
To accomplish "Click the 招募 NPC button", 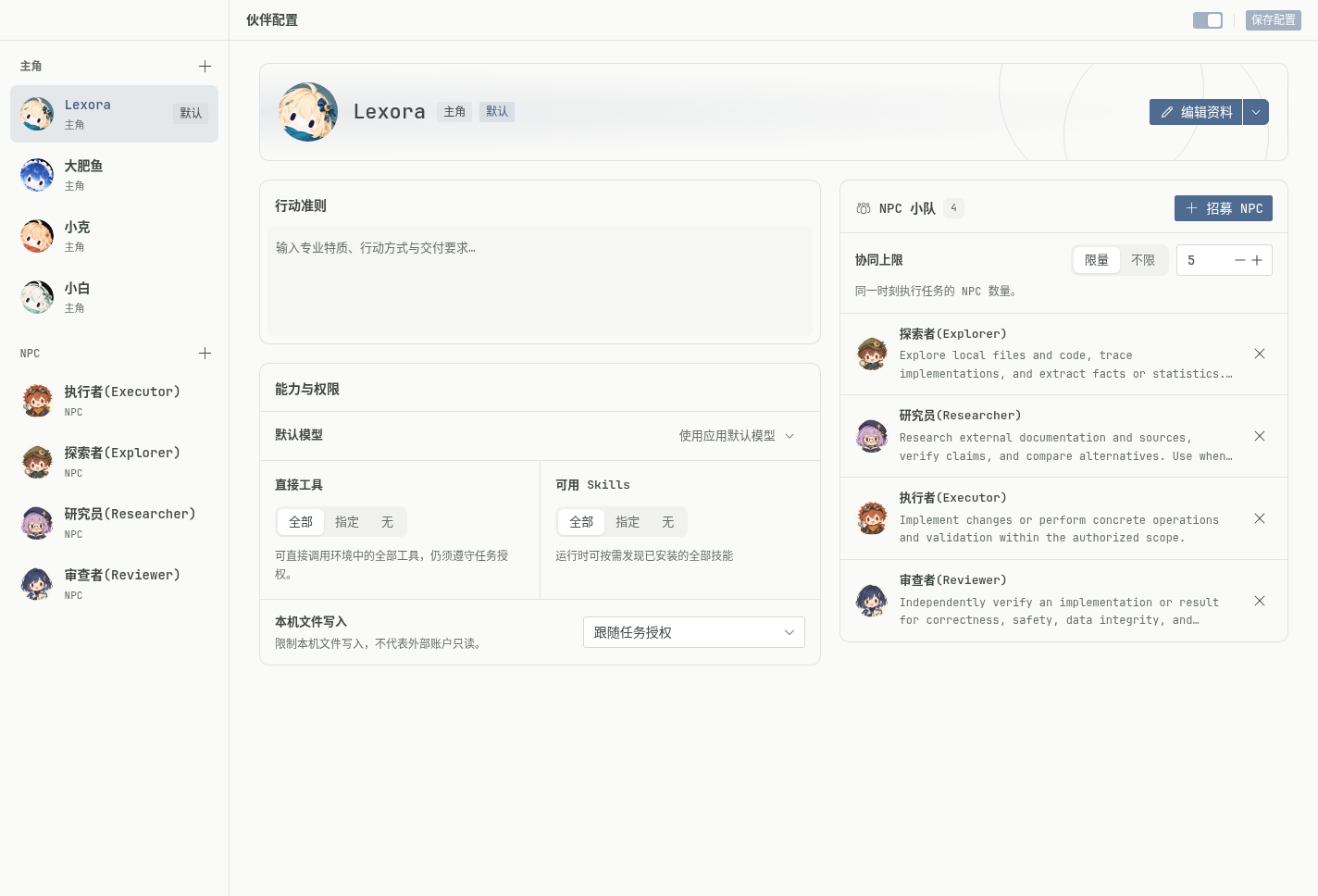I will 1224,208.
